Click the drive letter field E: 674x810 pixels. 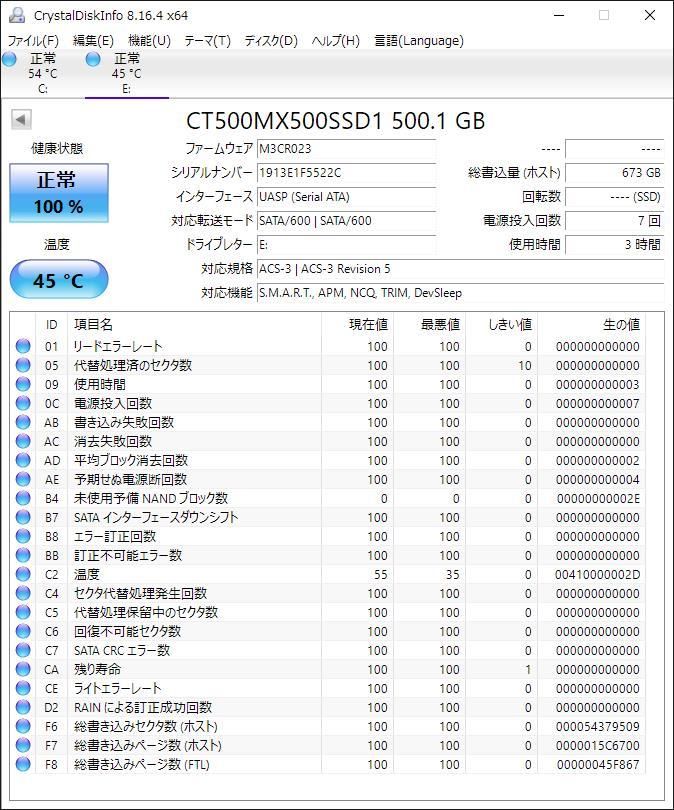coord(346,244)
